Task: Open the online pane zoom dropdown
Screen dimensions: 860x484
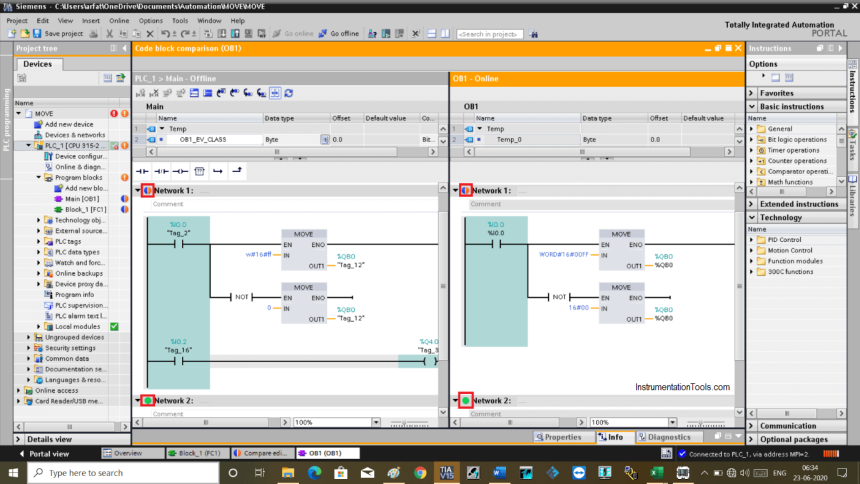Action: point(672,423)
